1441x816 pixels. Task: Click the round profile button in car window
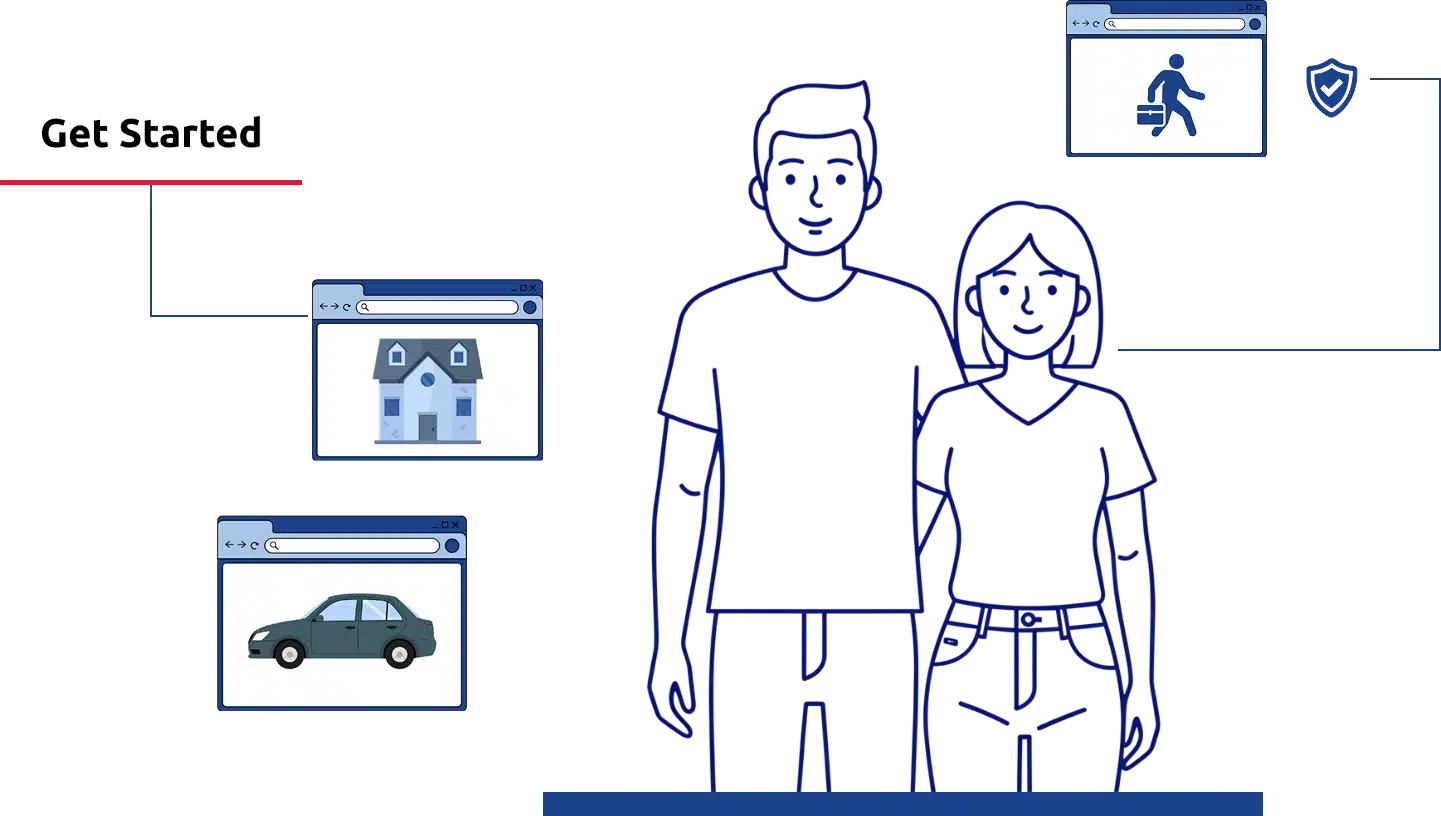click(x=452, y=545)
